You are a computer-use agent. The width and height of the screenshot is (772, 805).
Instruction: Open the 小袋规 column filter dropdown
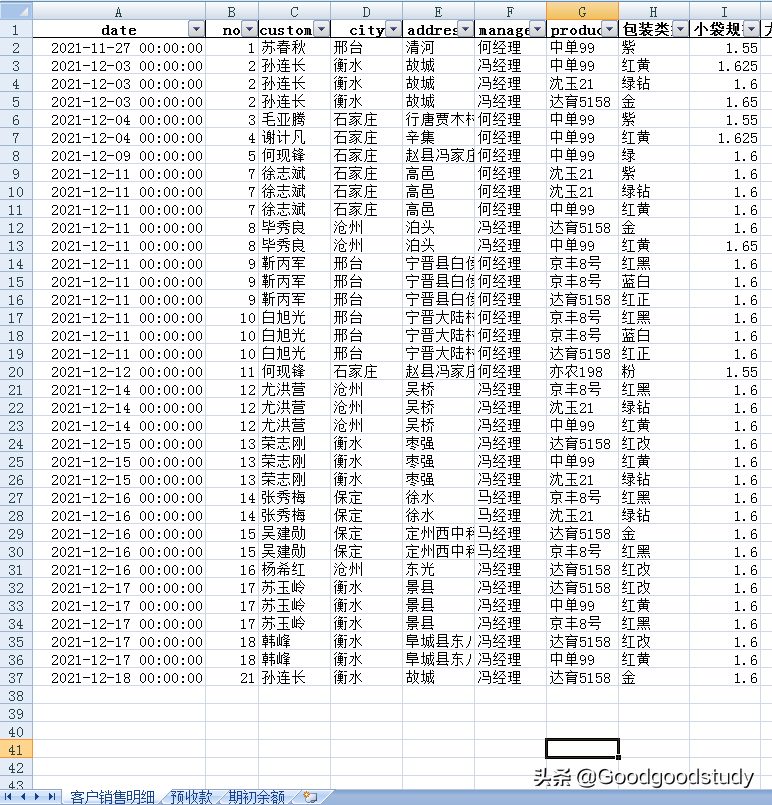(x=752, y=29)
